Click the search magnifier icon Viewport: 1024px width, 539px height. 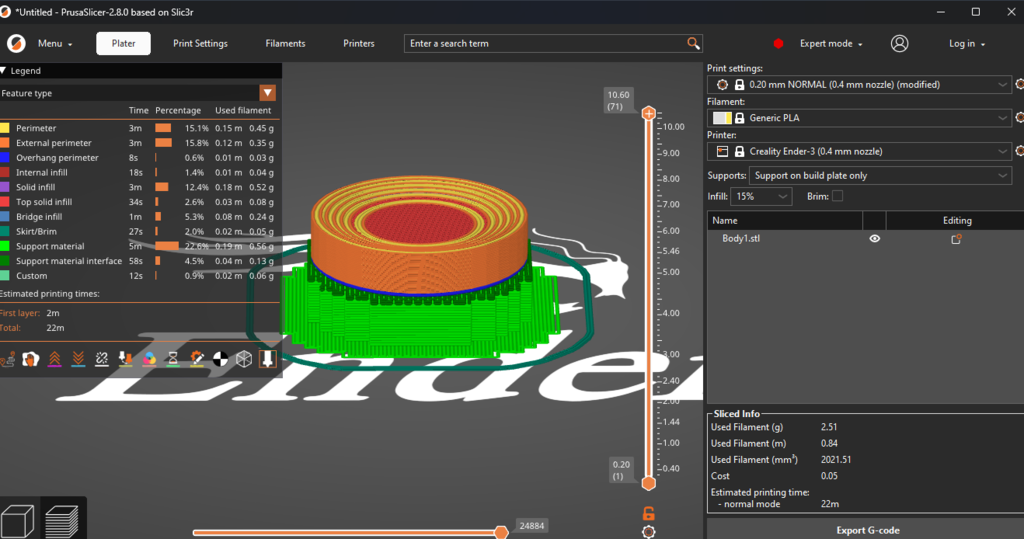pos(693,43)
